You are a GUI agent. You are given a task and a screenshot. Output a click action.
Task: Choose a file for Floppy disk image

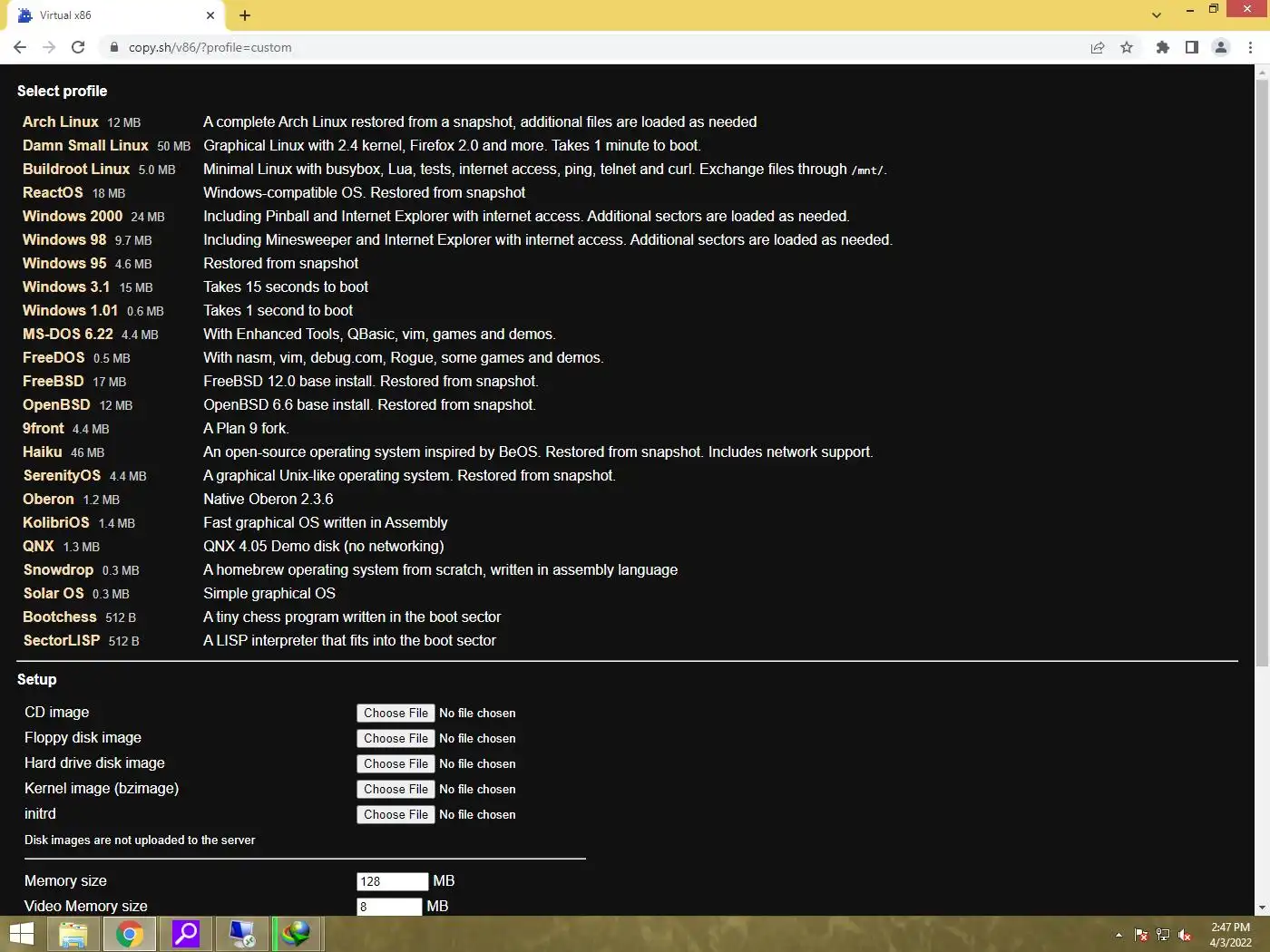[396, 738]
